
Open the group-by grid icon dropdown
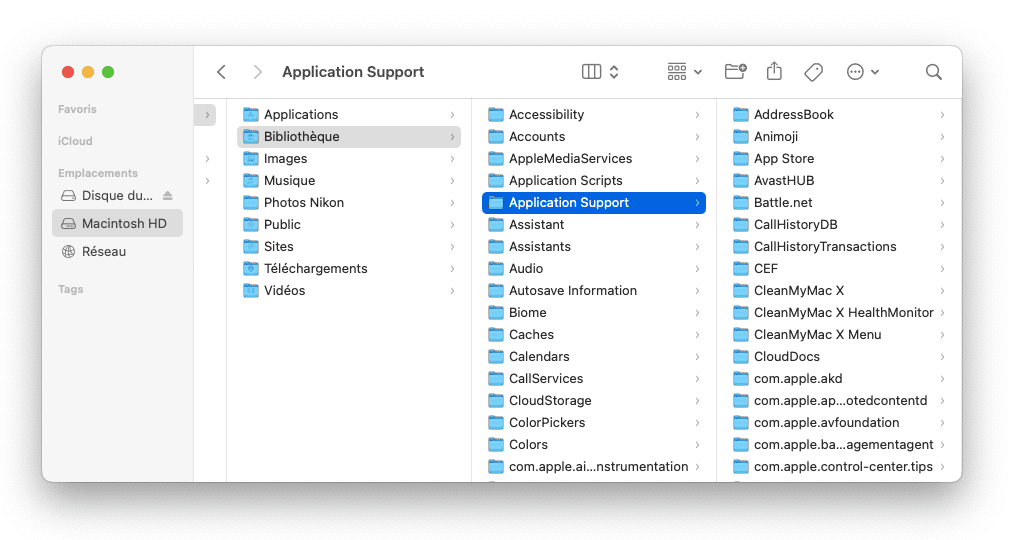[684, 72]
